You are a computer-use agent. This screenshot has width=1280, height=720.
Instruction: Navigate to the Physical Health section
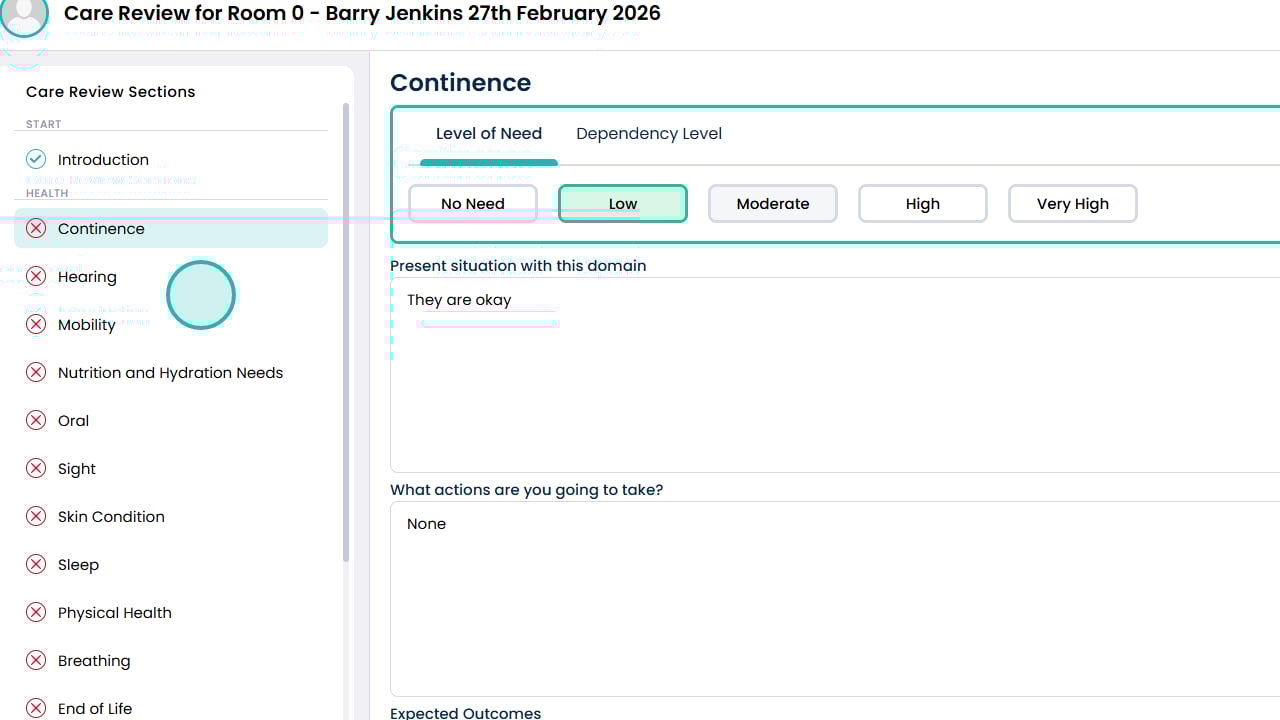tap(114, 613)
